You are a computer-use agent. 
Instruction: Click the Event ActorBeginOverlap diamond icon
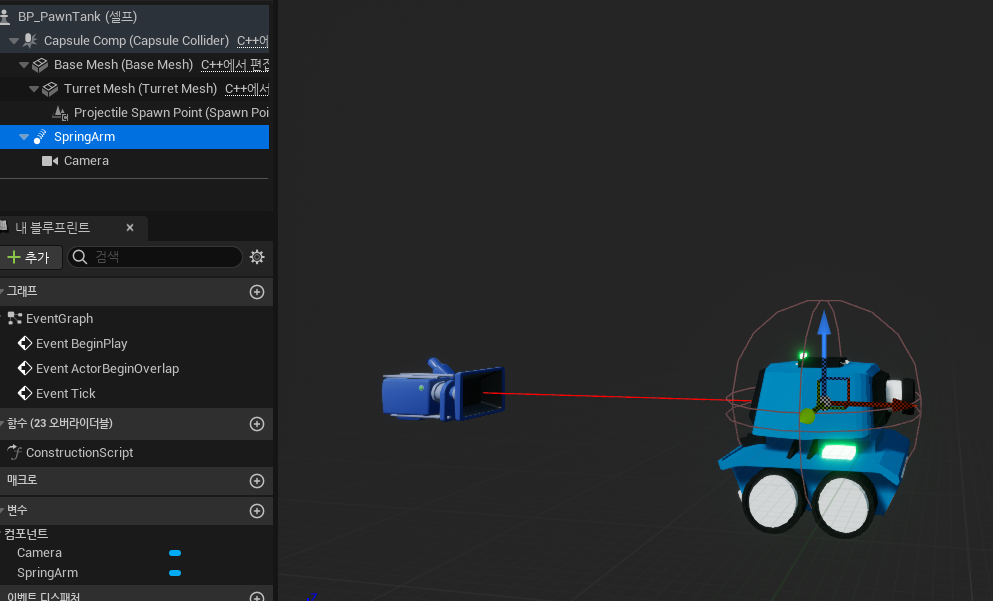[25, 368]
